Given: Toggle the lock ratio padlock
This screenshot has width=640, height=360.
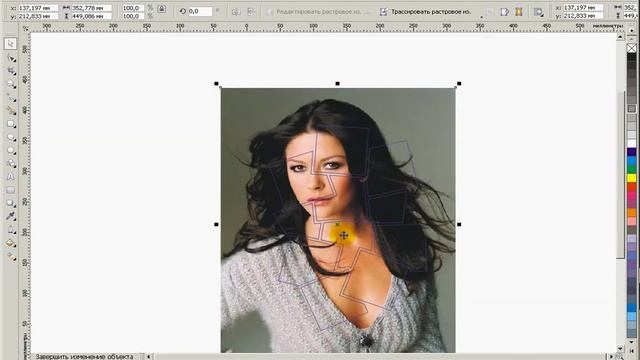Looking at the screenshot, I should (x=162, y=9).
